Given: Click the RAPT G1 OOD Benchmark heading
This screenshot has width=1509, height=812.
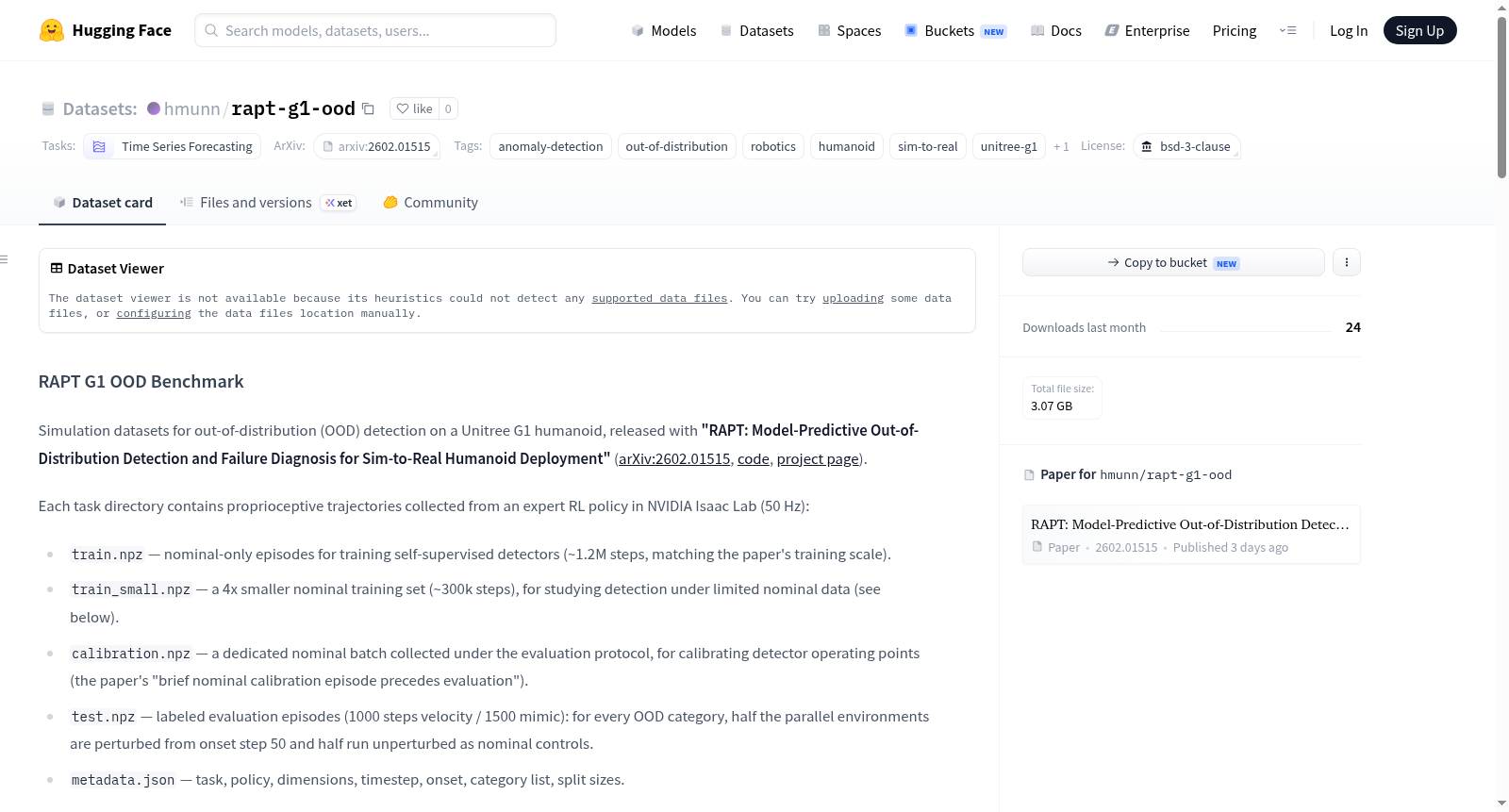Looking at the screenshot, I should (141, 382).
